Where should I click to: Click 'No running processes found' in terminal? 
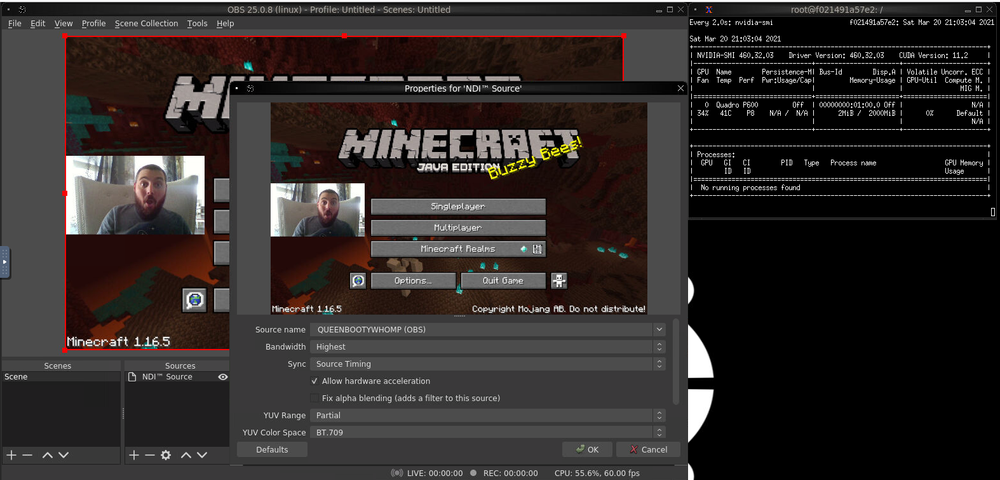[x=750, y=187]
